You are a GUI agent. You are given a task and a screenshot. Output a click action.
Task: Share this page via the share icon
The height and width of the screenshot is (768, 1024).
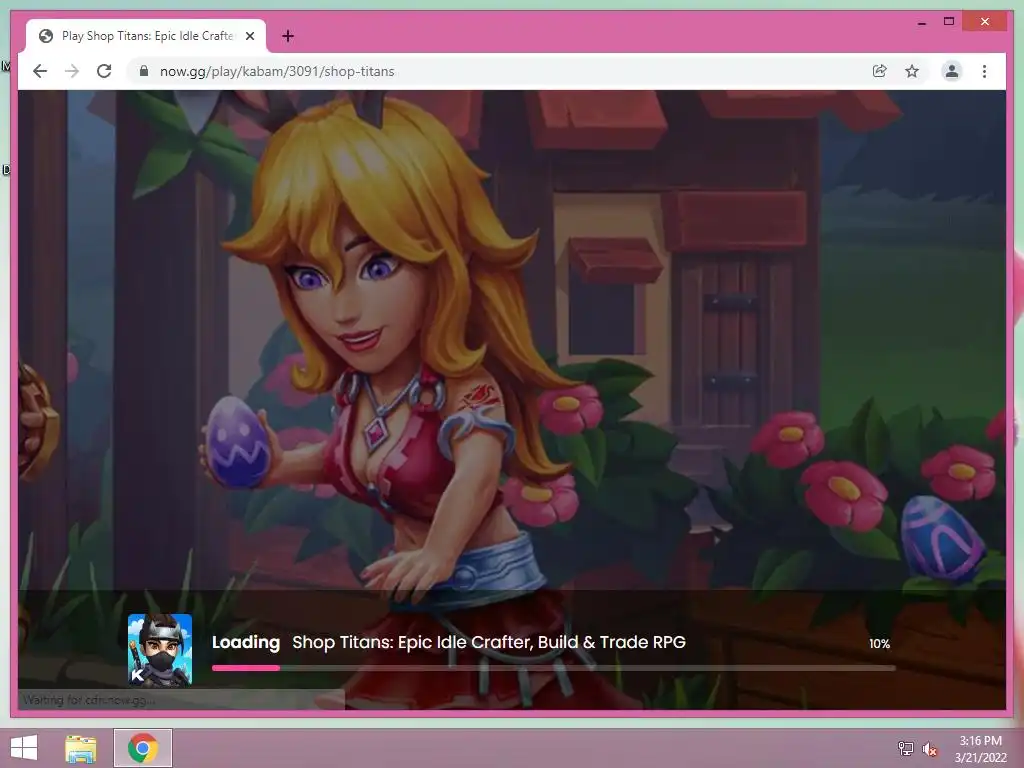point(880,71)
